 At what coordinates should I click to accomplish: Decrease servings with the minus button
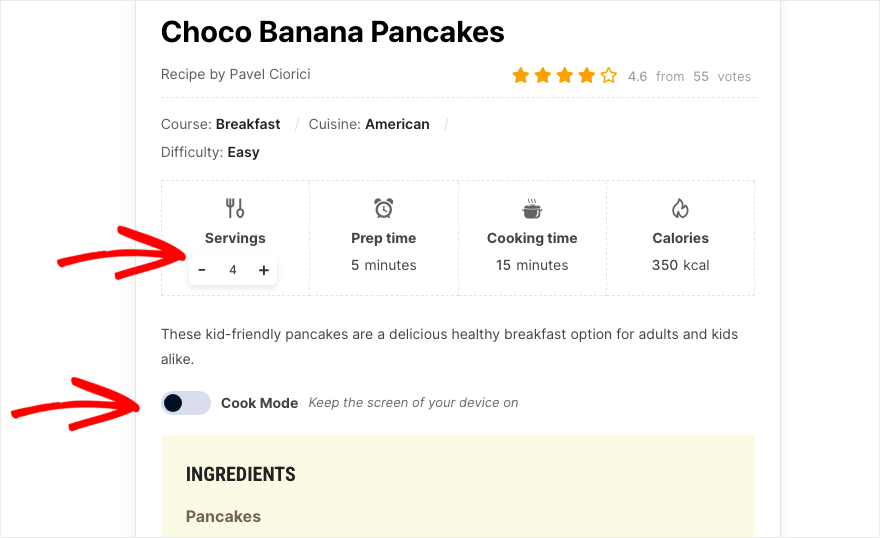(x=202, y=270)
